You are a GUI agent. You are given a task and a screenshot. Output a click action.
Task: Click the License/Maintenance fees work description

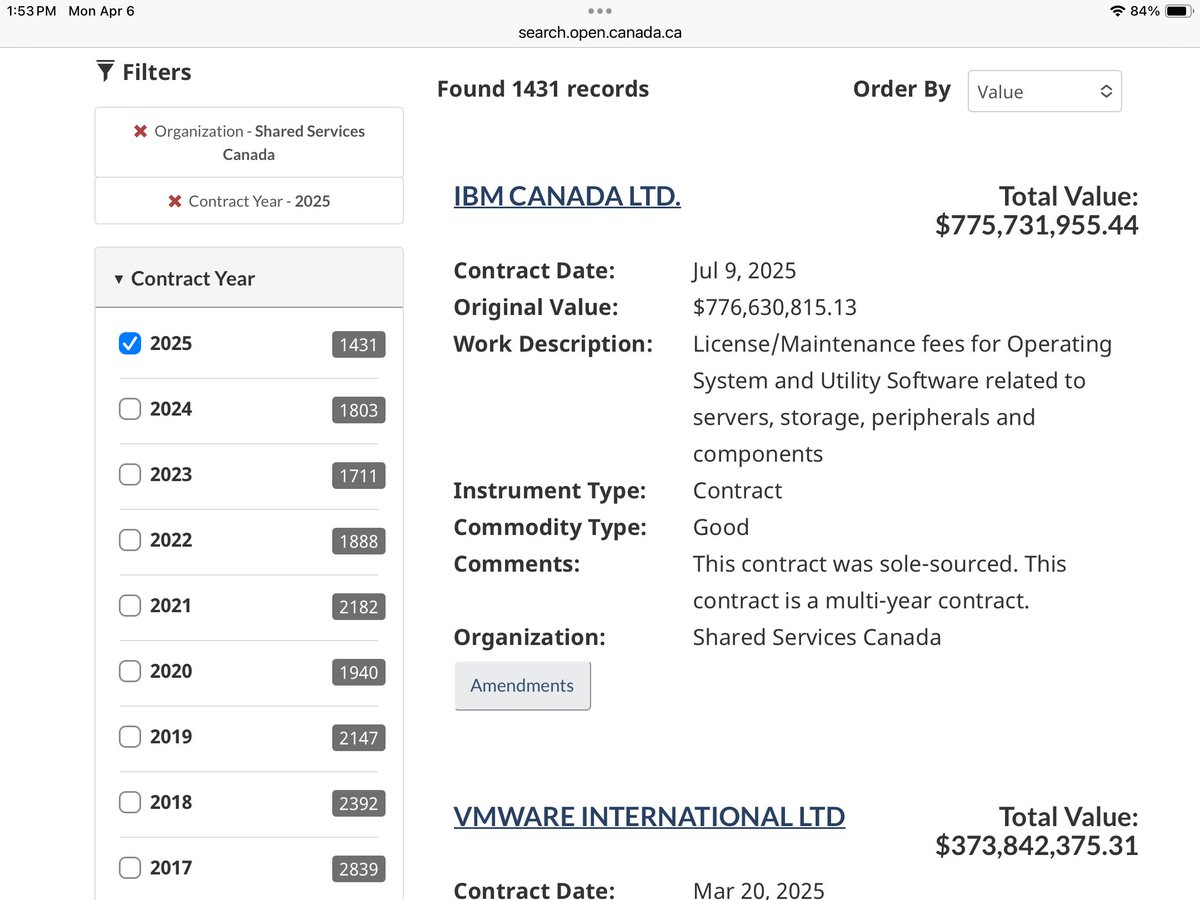coord(902,399)
